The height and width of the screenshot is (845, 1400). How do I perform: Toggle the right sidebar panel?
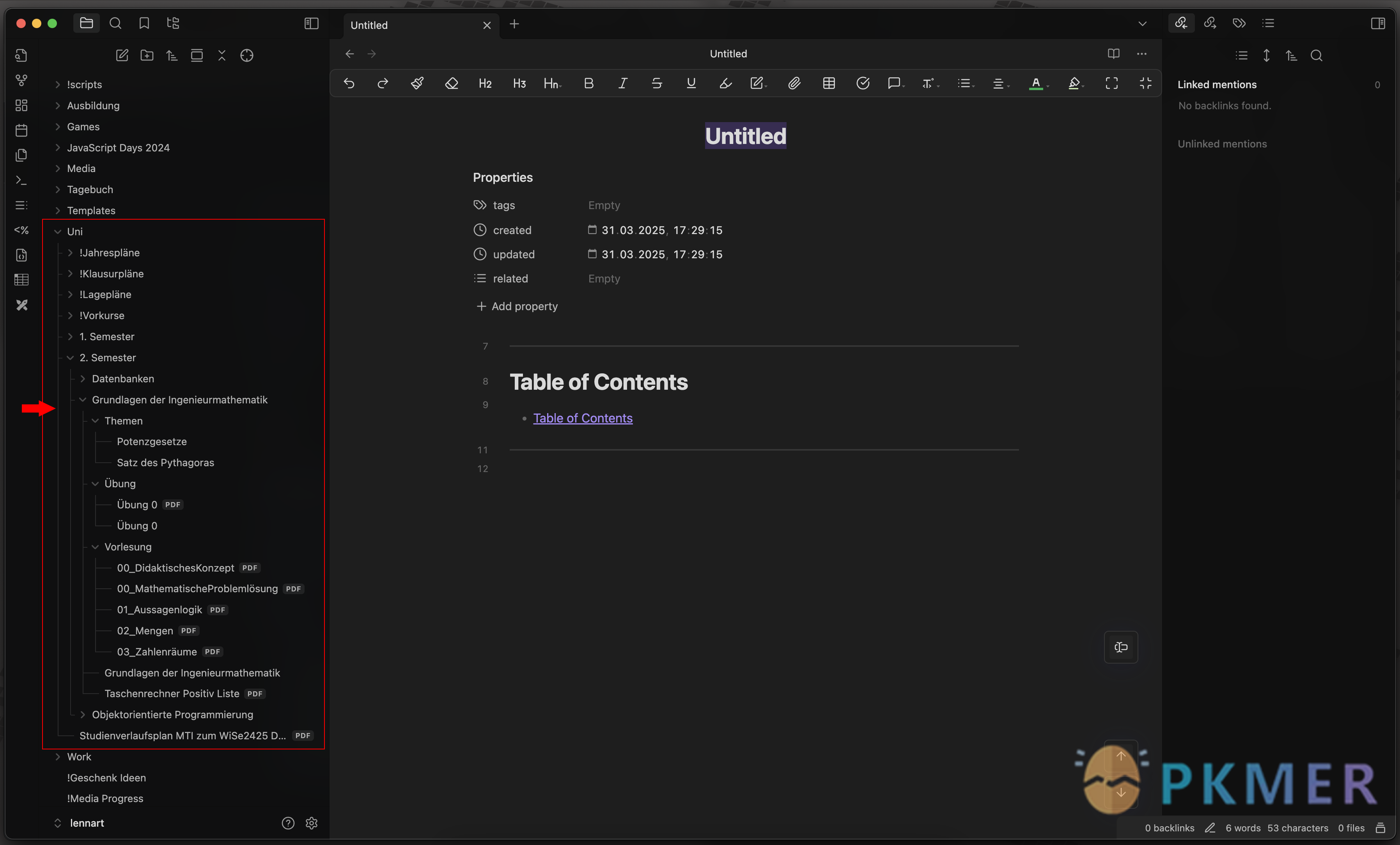(x=1377, y=23)
